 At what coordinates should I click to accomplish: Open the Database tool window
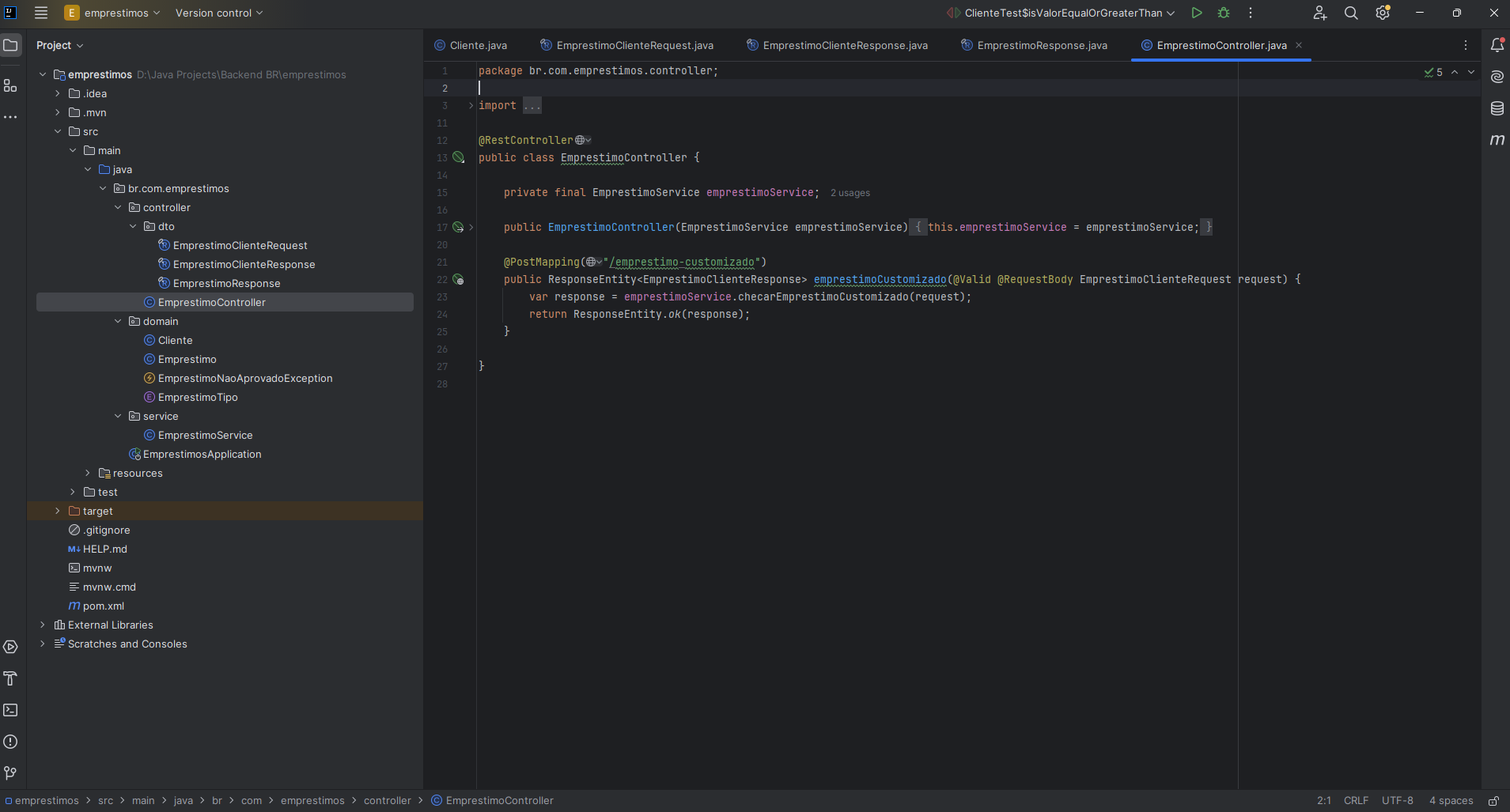(x=1497, y=108)
